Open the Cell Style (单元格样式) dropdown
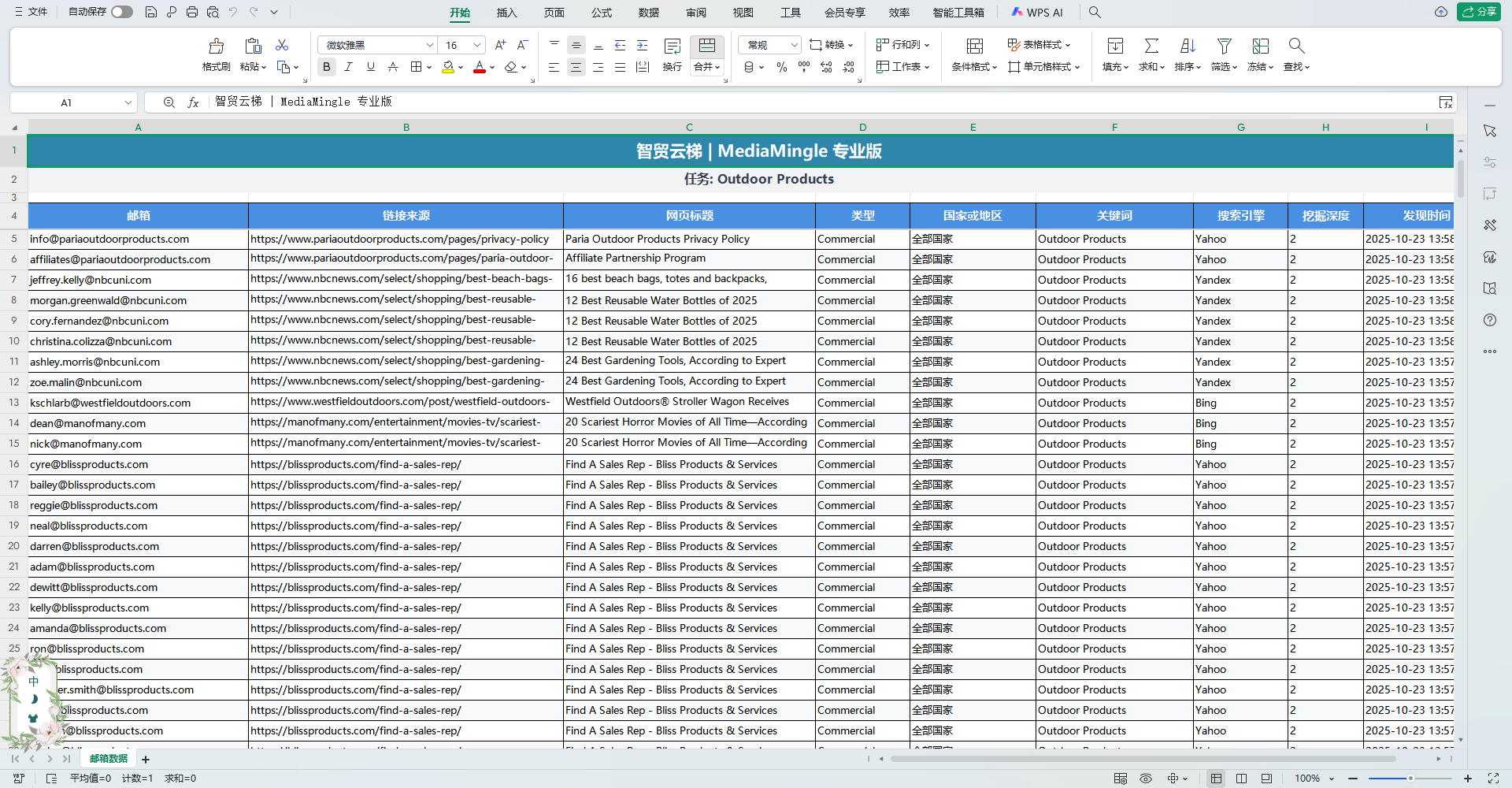 (x=1043, y=67)
